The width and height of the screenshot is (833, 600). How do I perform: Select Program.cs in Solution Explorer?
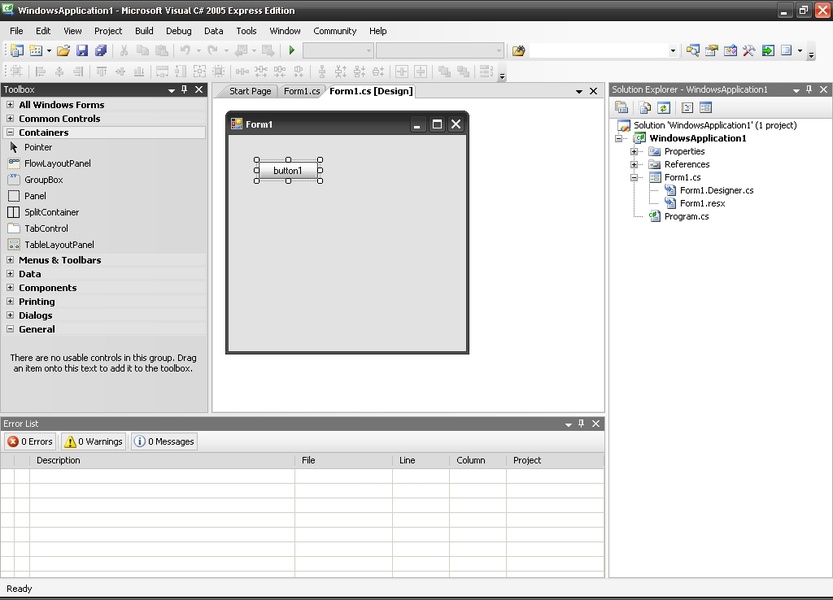coord(686,216)
